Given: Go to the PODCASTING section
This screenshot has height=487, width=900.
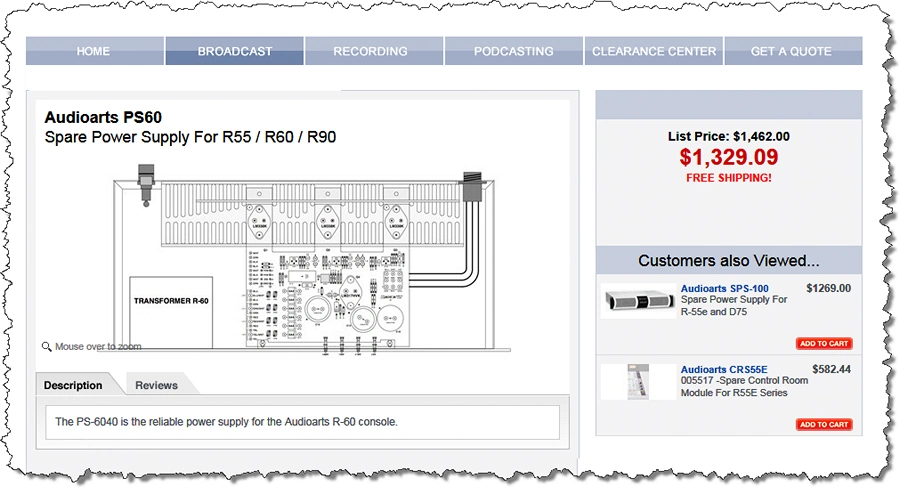Looking at the screenshot, I should click(514, 51).
